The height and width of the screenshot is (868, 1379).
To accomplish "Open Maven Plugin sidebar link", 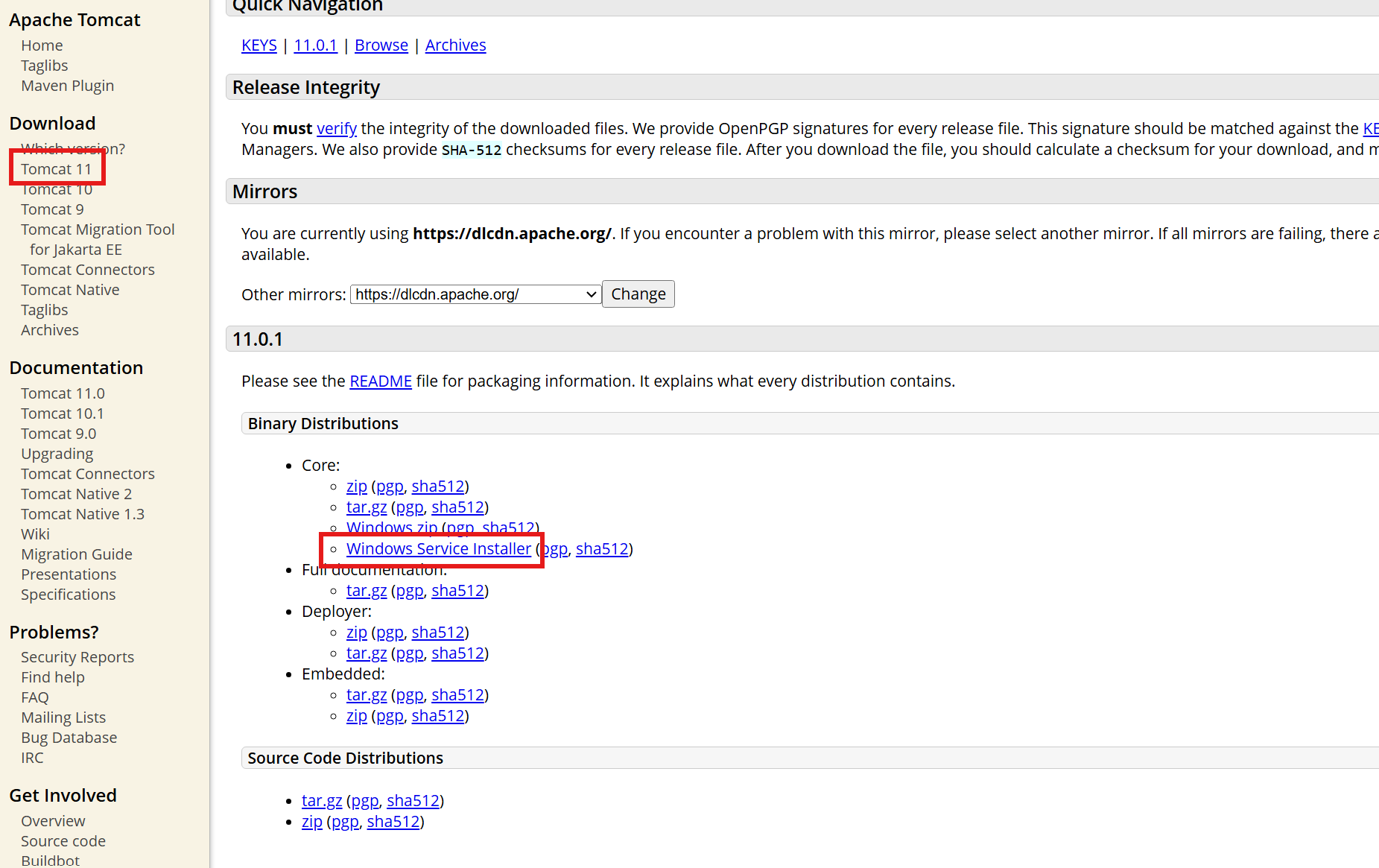I will [67, 86].
